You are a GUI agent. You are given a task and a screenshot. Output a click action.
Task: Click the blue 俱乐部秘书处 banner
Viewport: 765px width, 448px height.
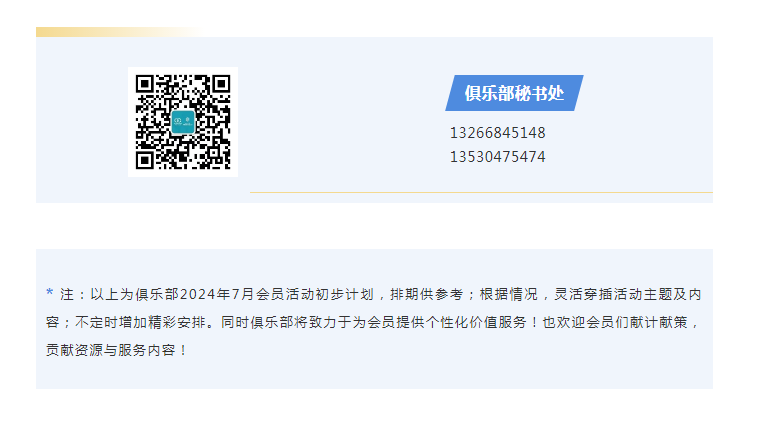(x=514, y=93)
